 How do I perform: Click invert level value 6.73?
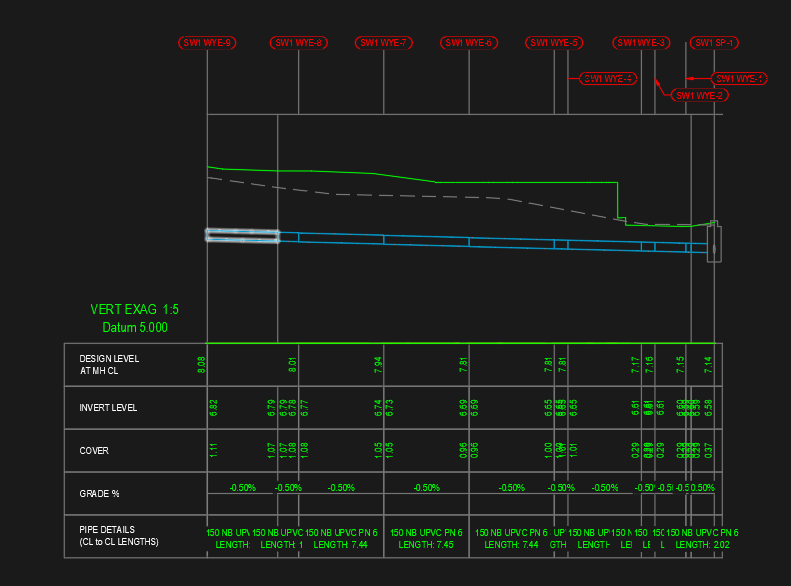click(389, 407)
